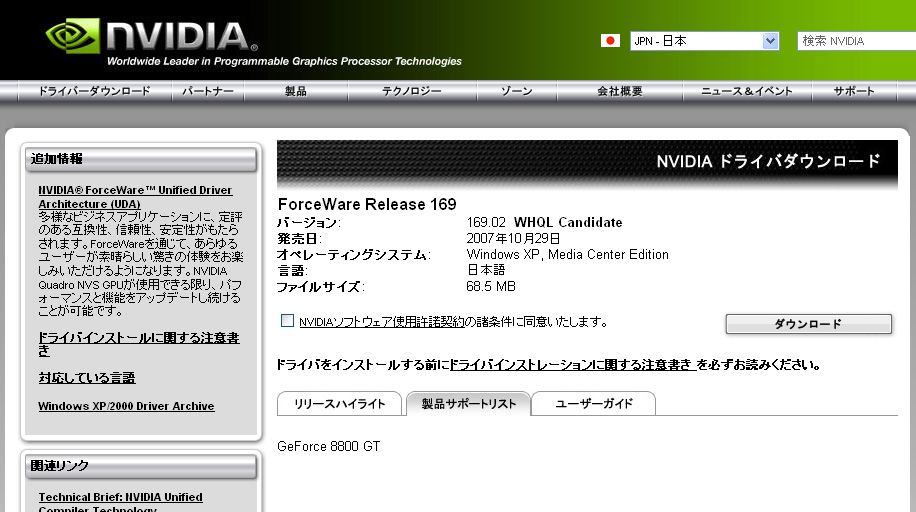Click the 68.5 MB file size value
The width and height of the screenshot is (916, 512).
(491, 286)
